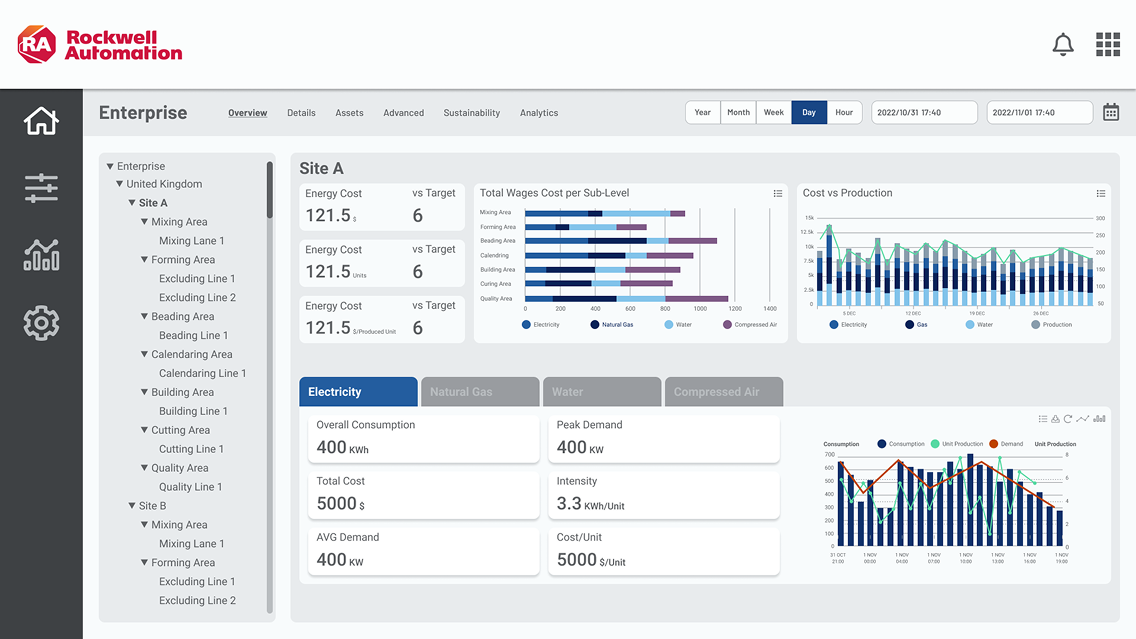Click list view icon above consumption chart
The width and height of the screenshot is (1136, 639).
click(1043, 419)
